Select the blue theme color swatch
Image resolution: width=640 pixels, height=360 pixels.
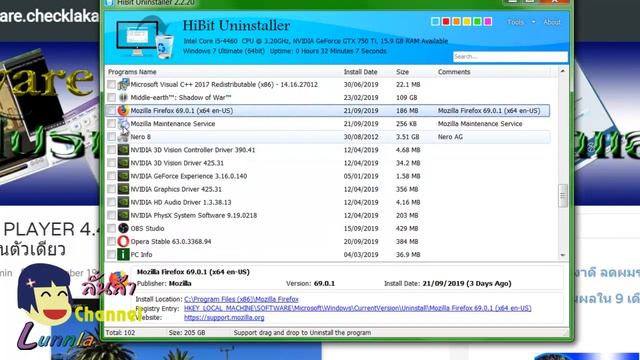click(436, 22)
